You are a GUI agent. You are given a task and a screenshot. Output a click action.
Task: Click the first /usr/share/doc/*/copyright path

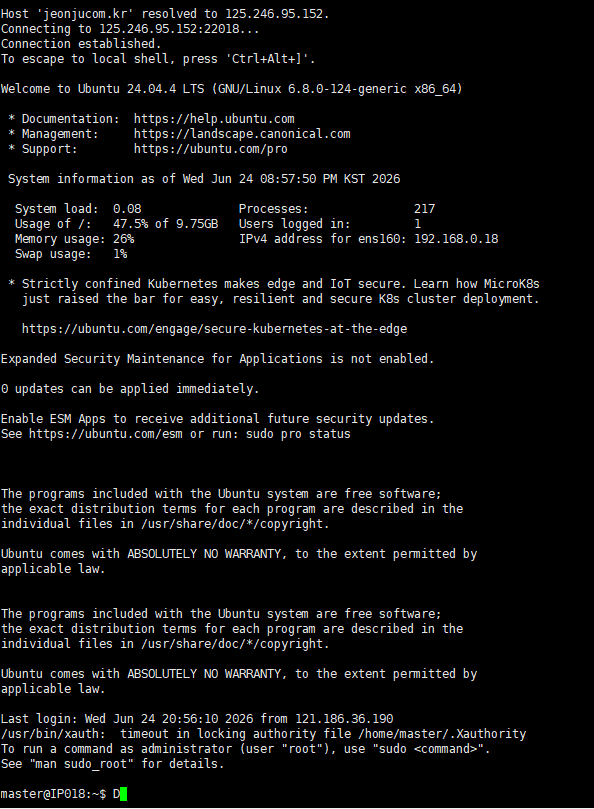(235, 524)
